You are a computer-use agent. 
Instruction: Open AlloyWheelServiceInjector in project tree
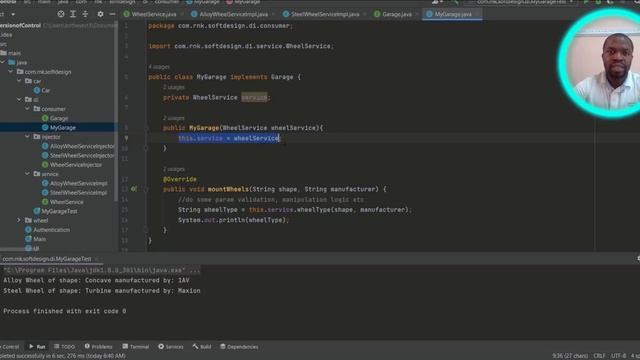click(x=82, y=146)
